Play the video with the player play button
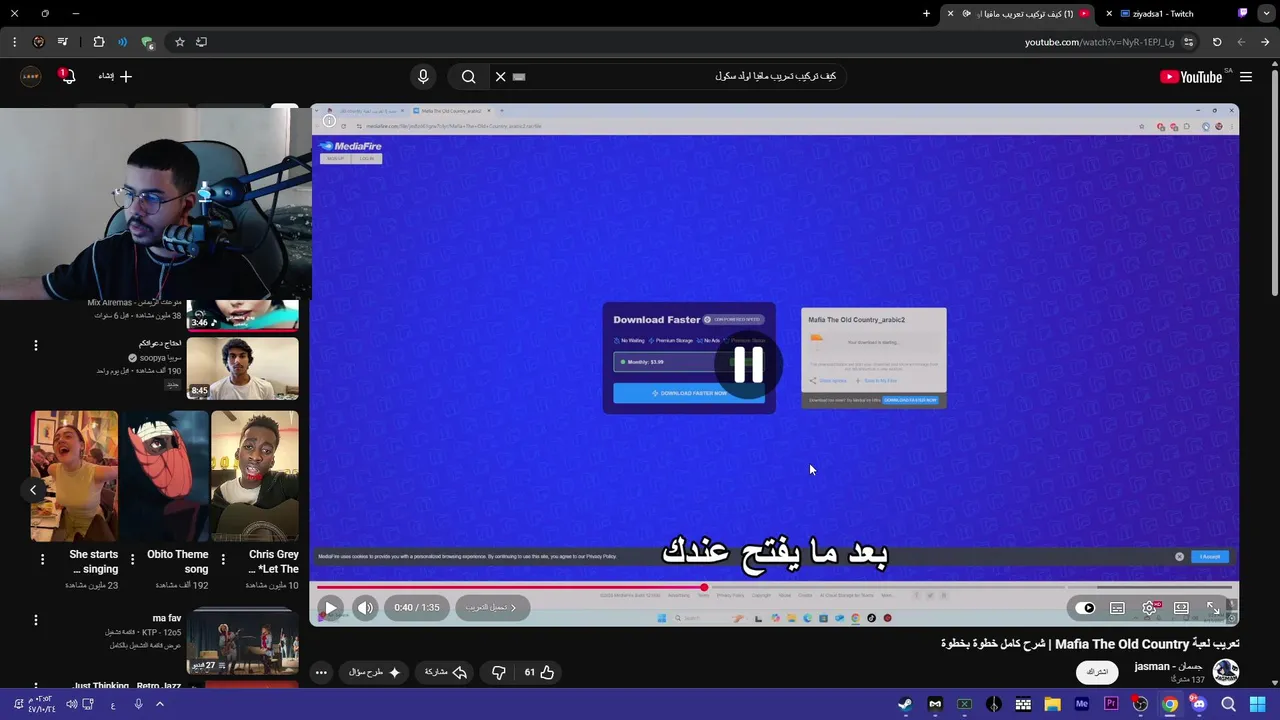This screenshot has width=1280, height=720. pyautogui.click(x=330, y=607)
